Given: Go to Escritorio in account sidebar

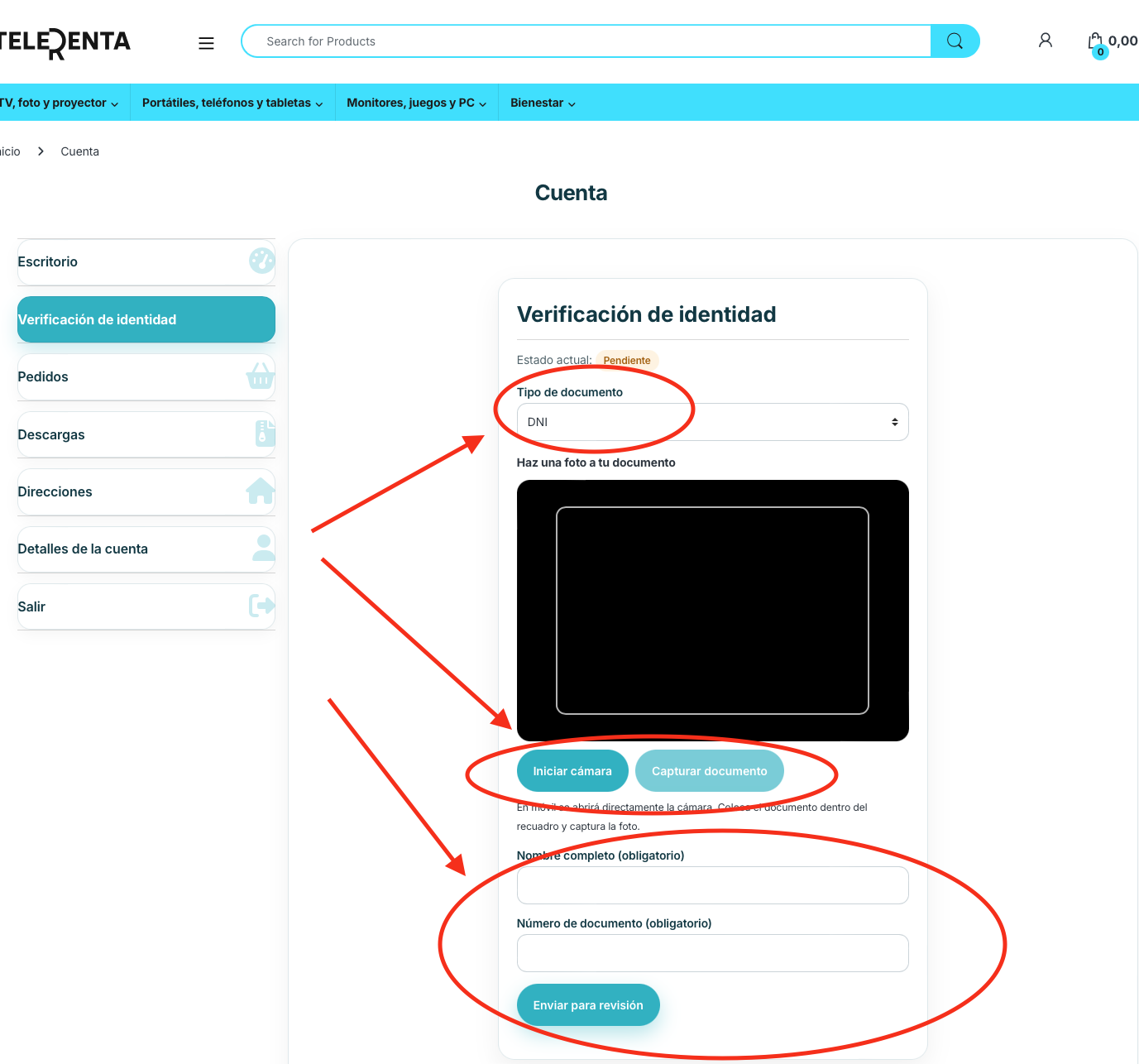Looking at the screenshot, I should point(48,262).
